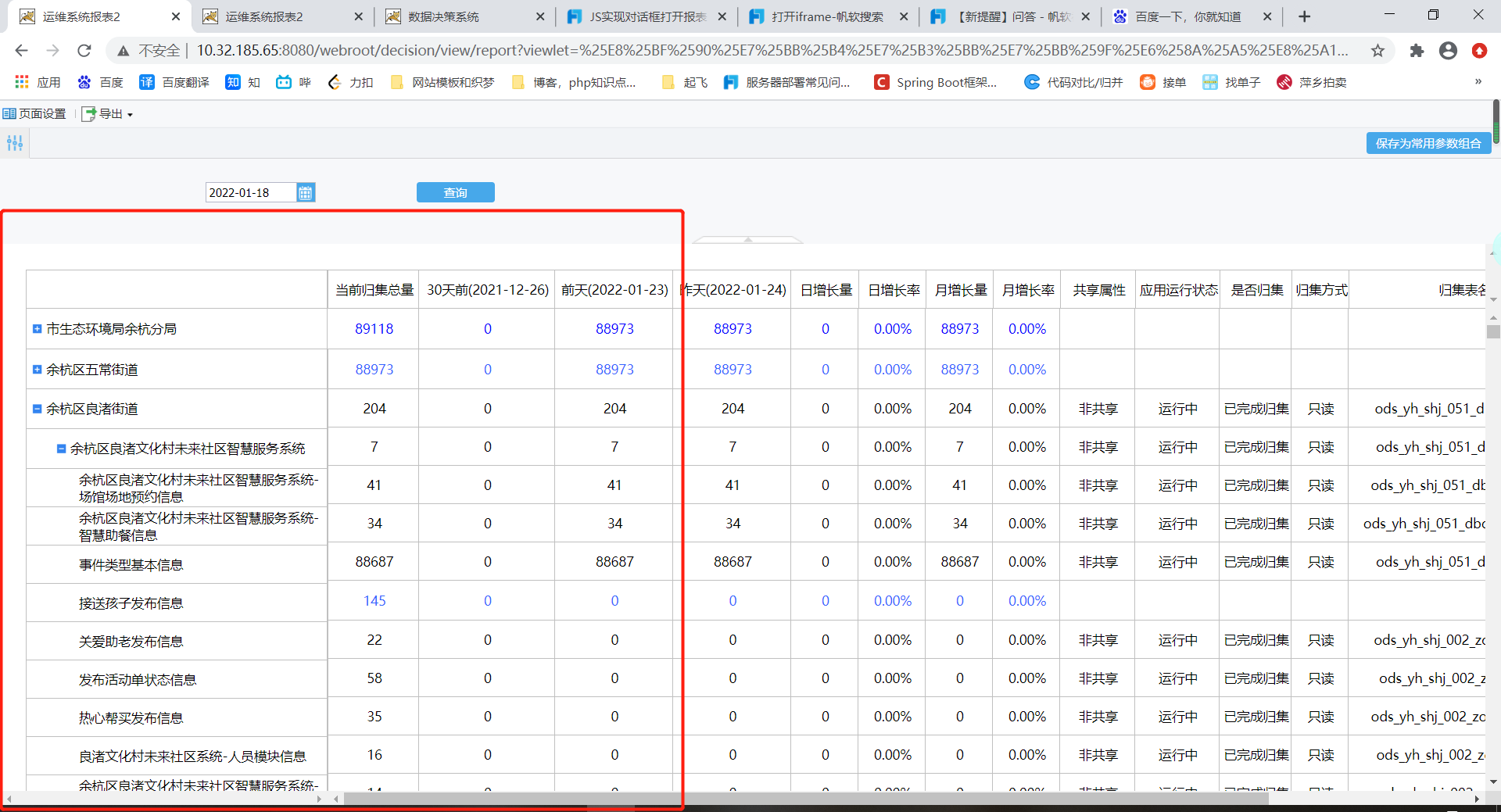
Task: Show more bookmarks chevron
Action: coord(1478,81)
